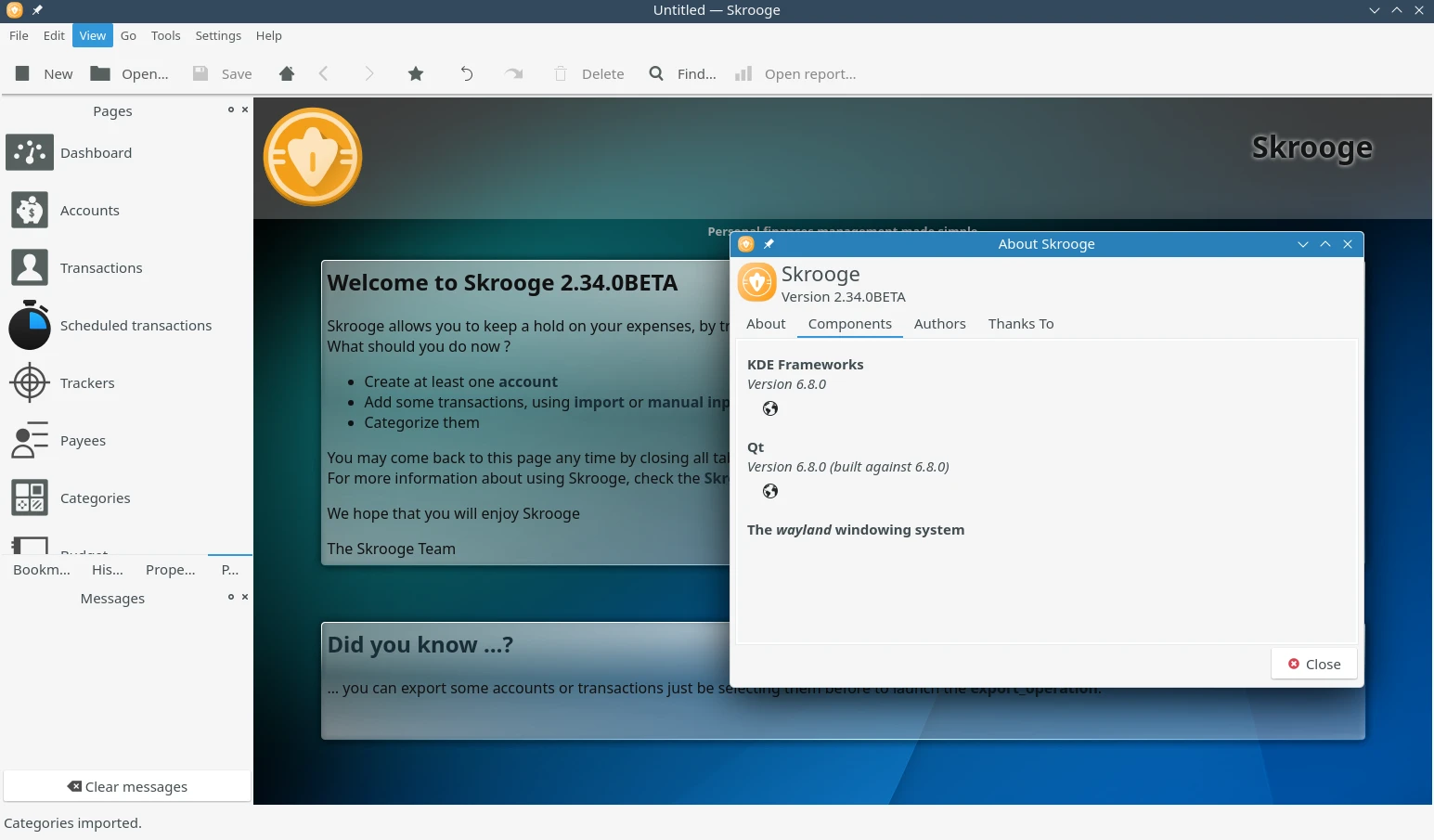Open the Transactions page icon
The width and height of the screenshot is (1434, 840).
tap(30, 268)
